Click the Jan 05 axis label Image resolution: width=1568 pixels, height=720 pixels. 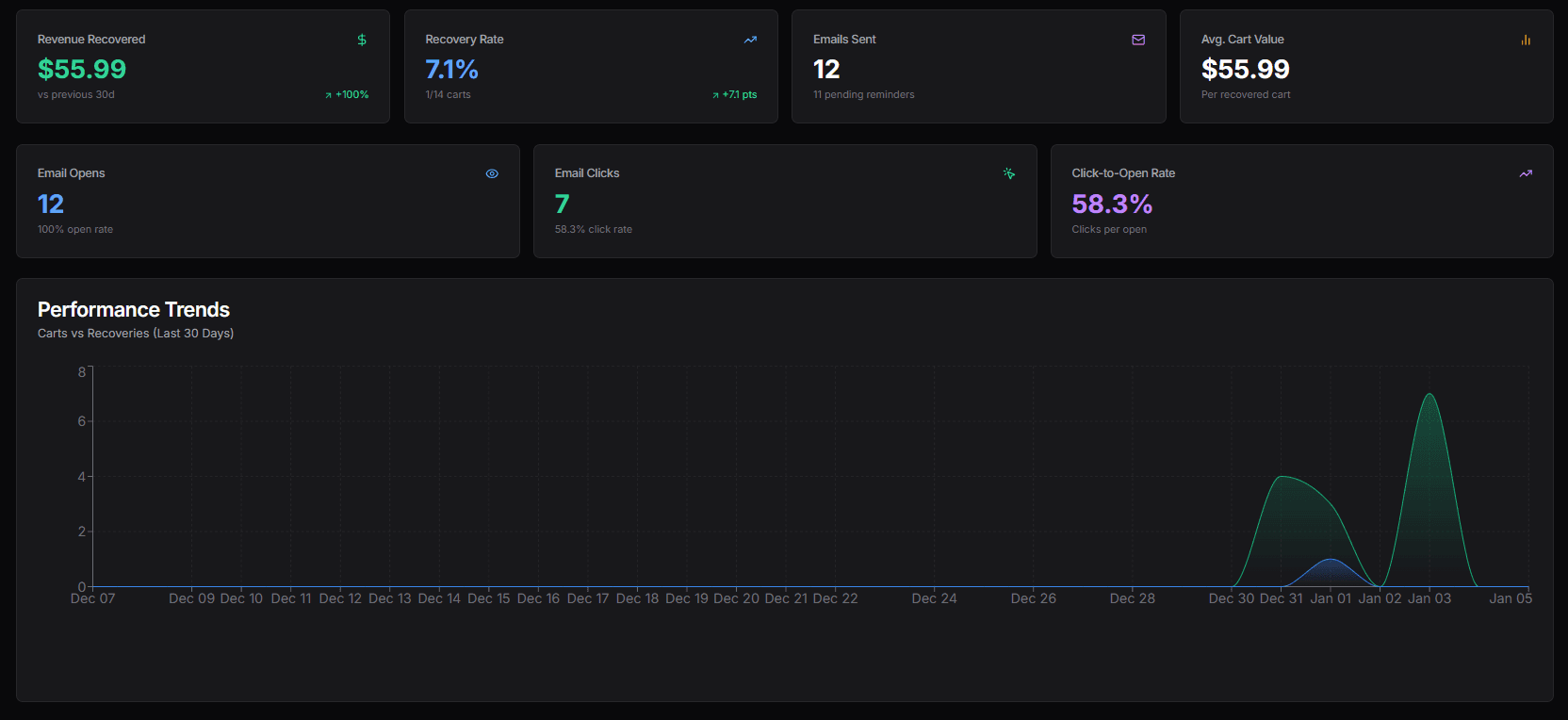click(1511, 598)
